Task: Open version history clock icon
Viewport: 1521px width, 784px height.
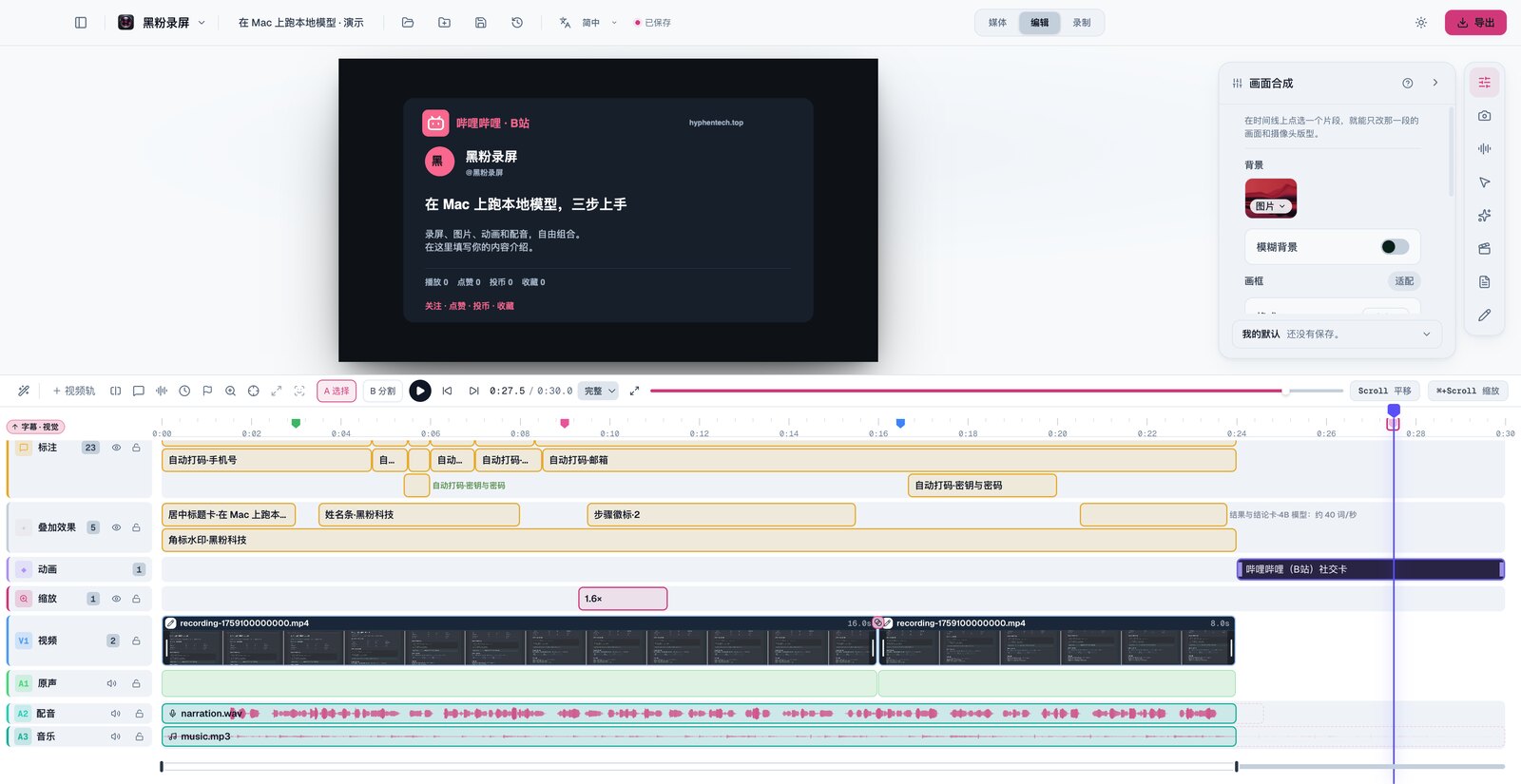Action: (x=517, y=23)
